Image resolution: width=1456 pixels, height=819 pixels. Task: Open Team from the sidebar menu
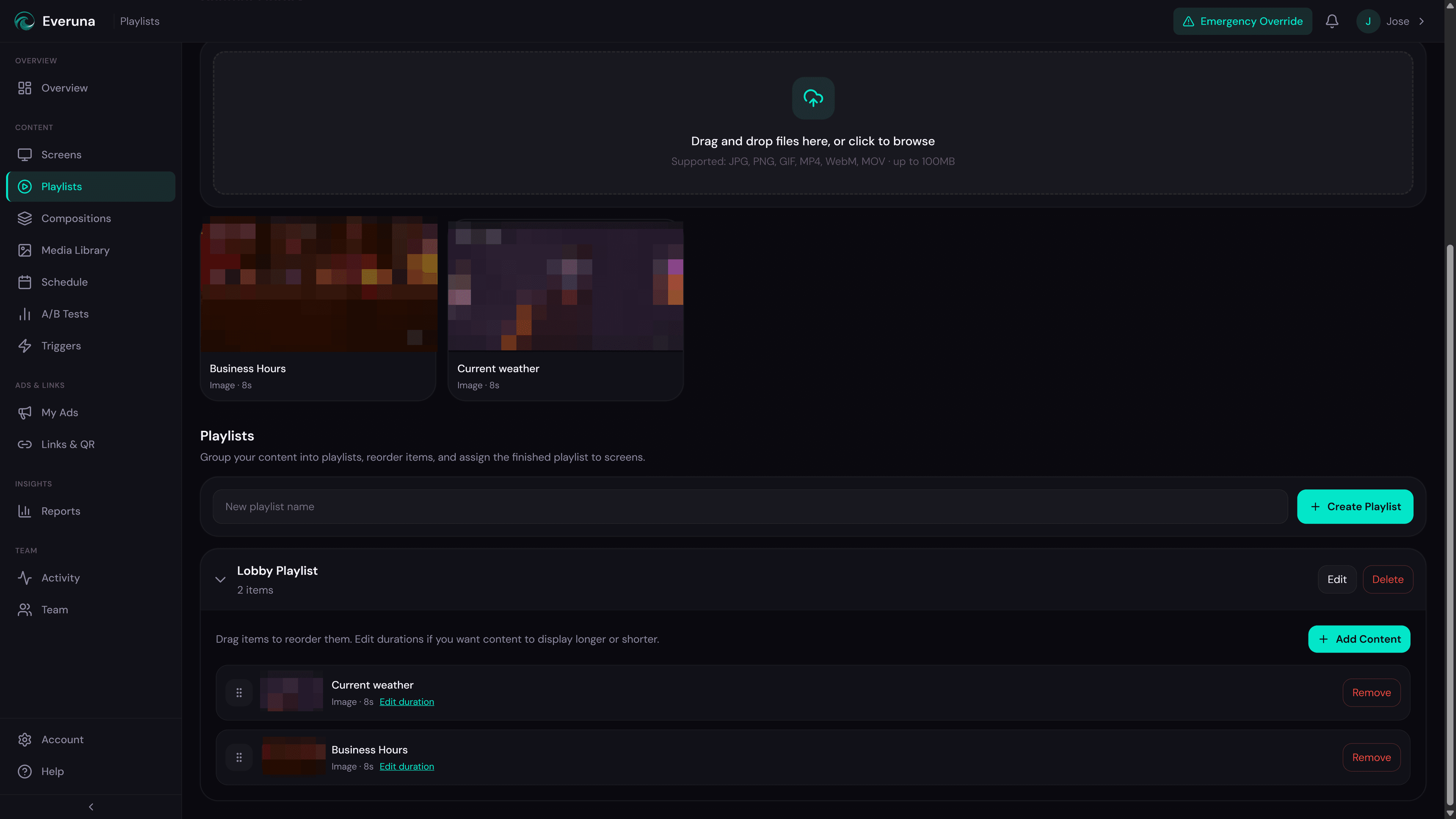(x=25, y=609)
